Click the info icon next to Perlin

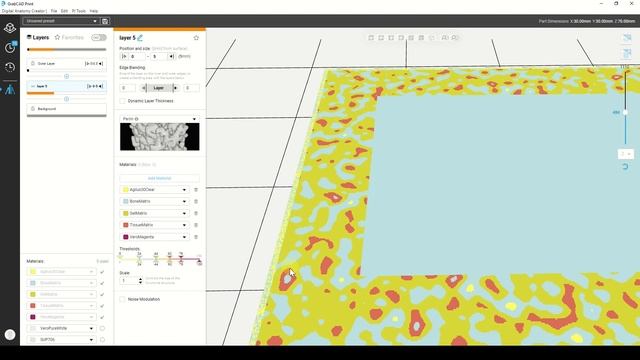click(x=137, y=119)
